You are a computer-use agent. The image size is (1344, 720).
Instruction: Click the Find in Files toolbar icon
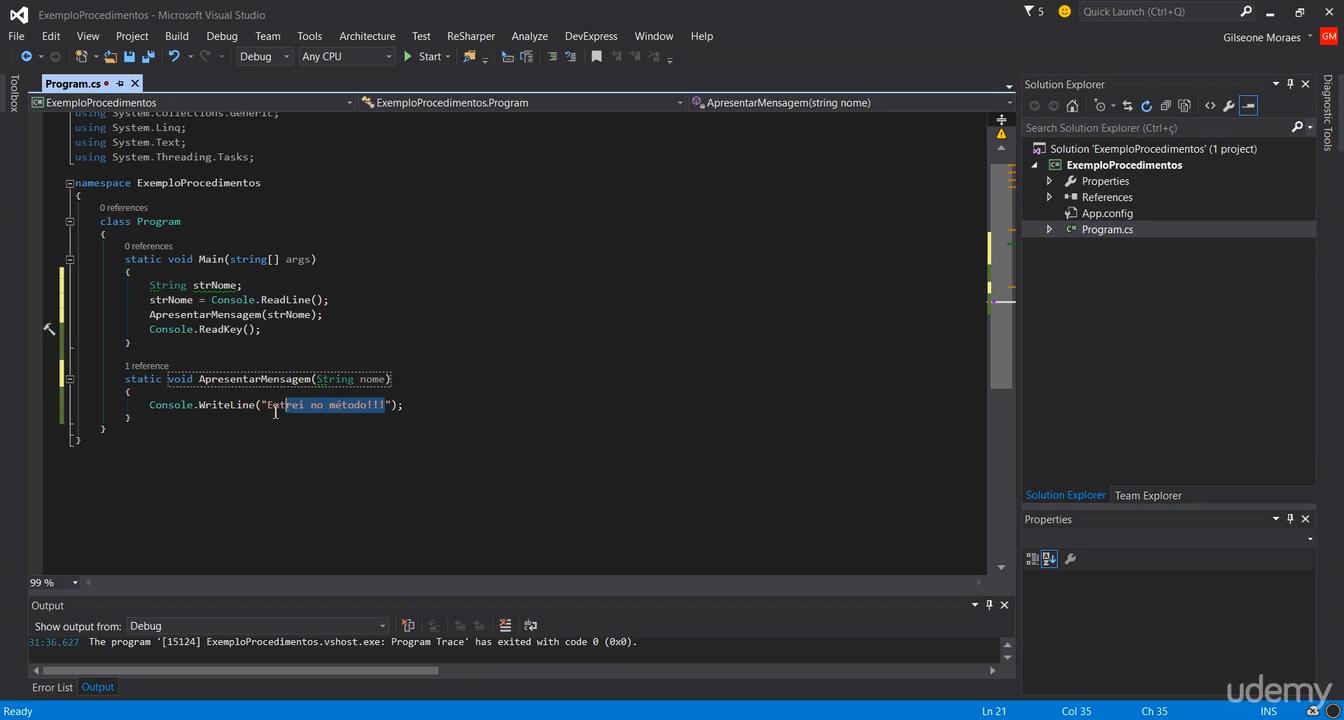point(469,57)
